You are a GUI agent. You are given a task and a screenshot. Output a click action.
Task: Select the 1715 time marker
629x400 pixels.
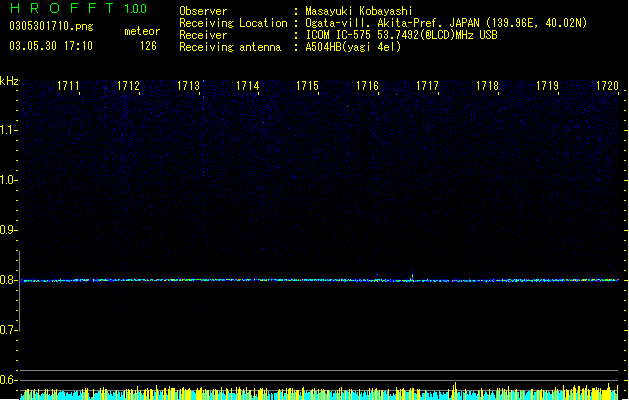click(x=307, y=86)
